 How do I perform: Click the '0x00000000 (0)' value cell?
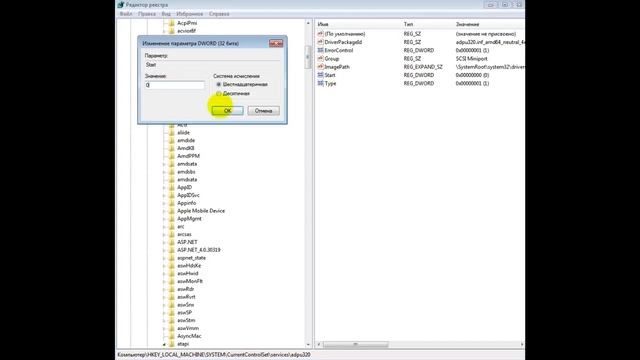(x=472, y=75)
